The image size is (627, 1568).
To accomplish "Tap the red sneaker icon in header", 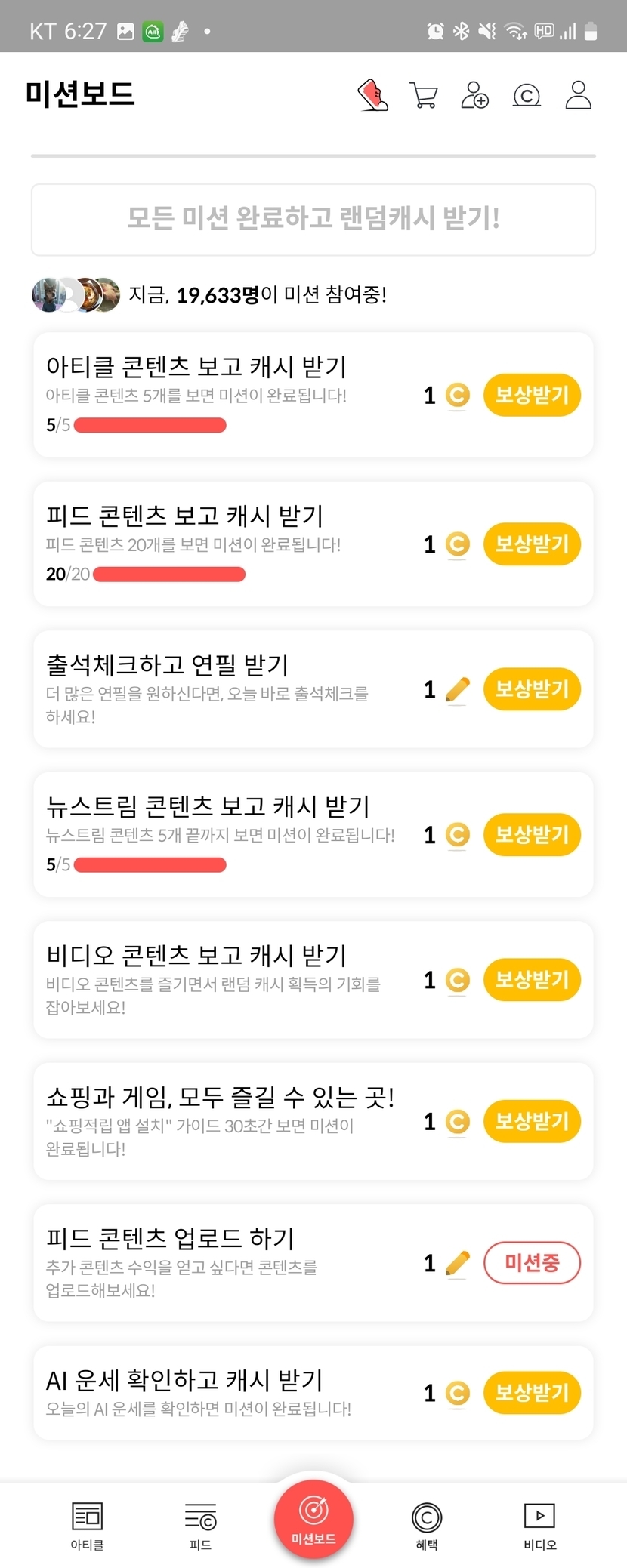I will [372, 96].
